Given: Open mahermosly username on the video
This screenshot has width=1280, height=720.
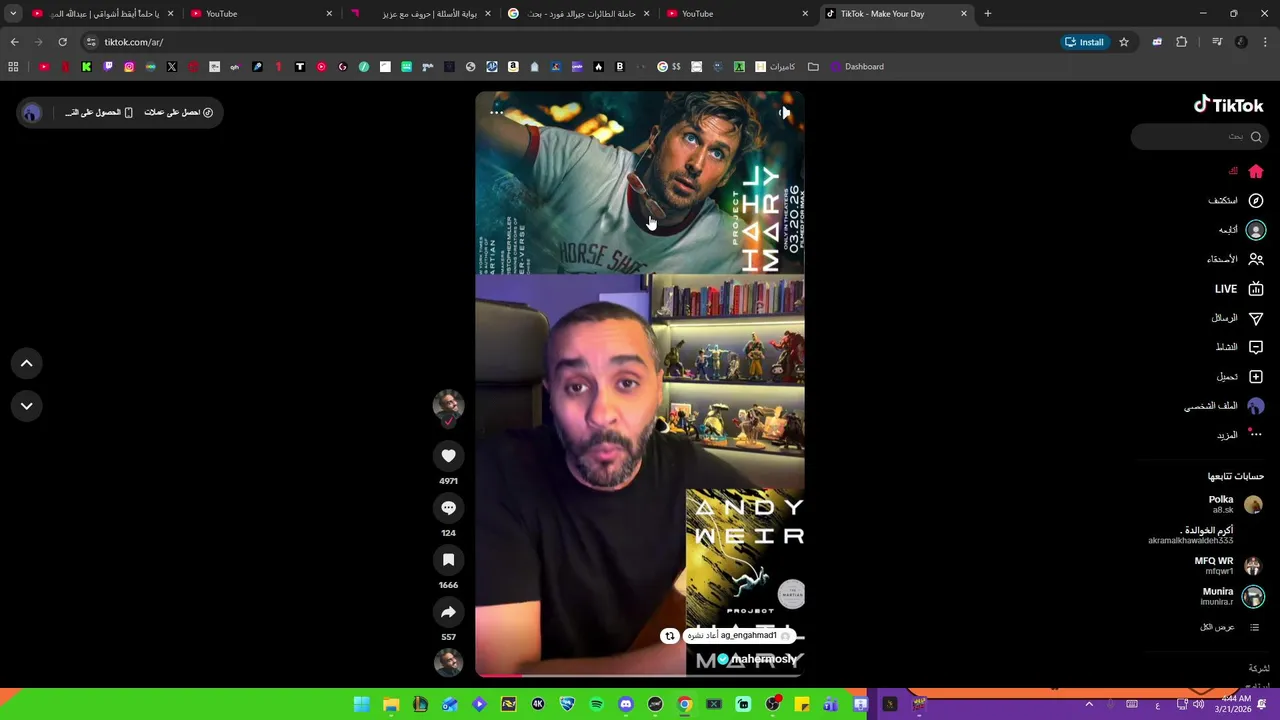Looking at the screenshot, I should (x=764, y=659).
